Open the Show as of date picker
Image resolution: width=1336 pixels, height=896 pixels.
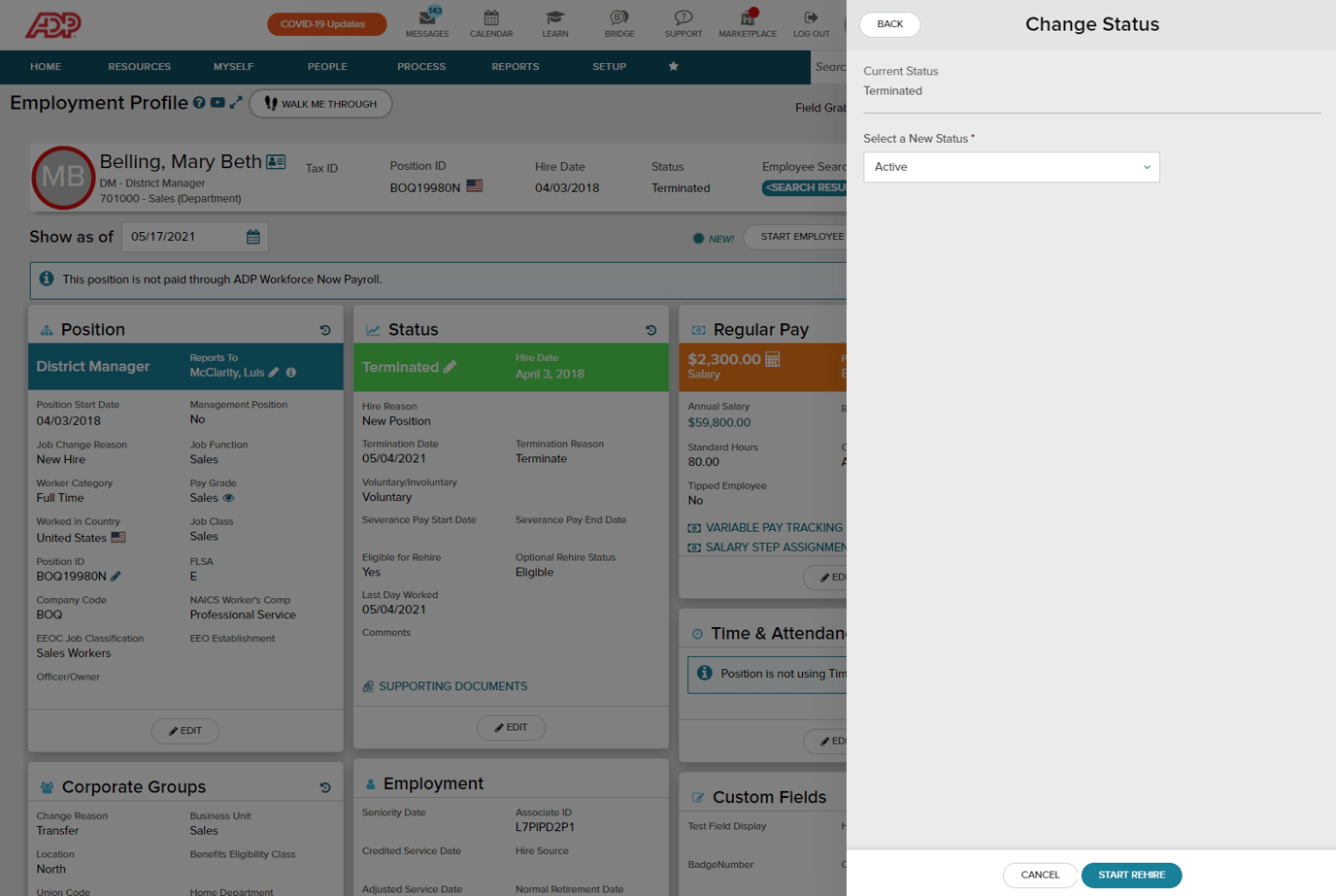click(x=252, y=236)
